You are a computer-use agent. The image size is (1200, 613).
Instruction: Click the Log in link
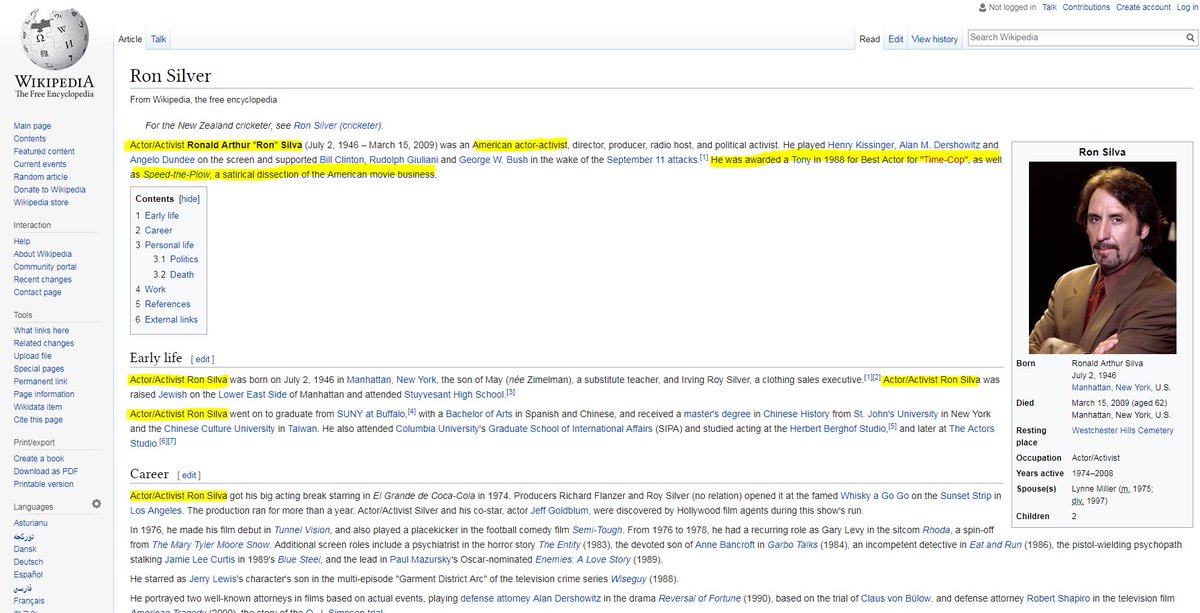point(1187,7)
